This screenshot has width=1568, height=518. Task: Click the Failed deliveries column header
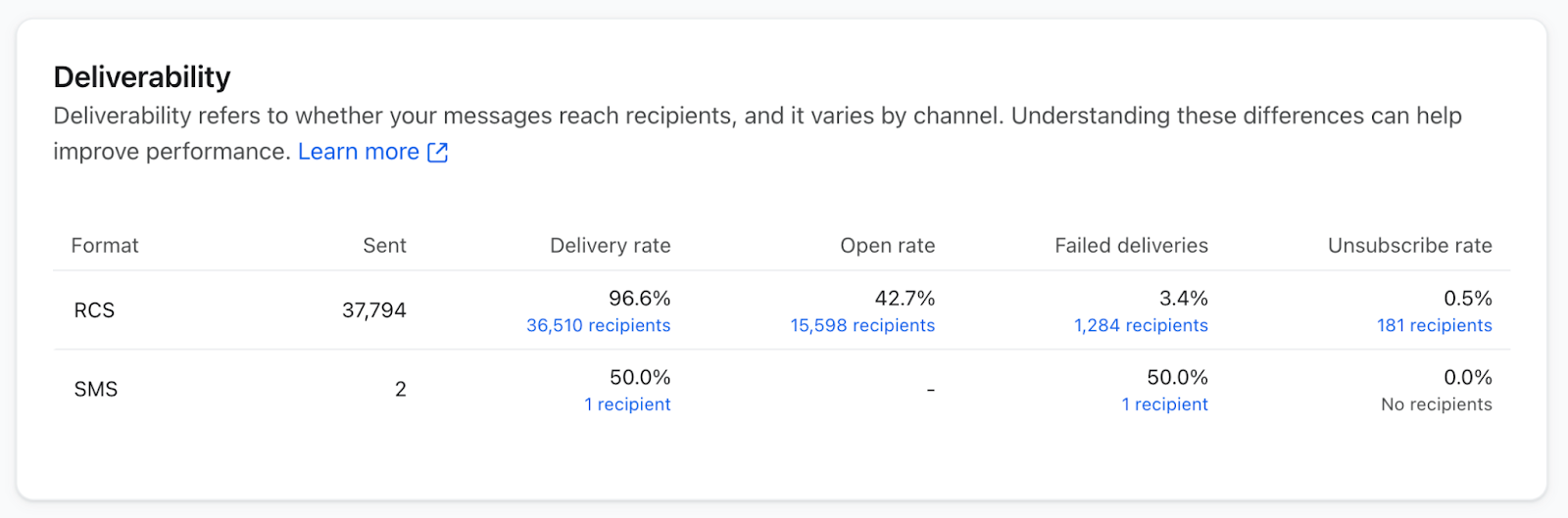(1131, 246)
